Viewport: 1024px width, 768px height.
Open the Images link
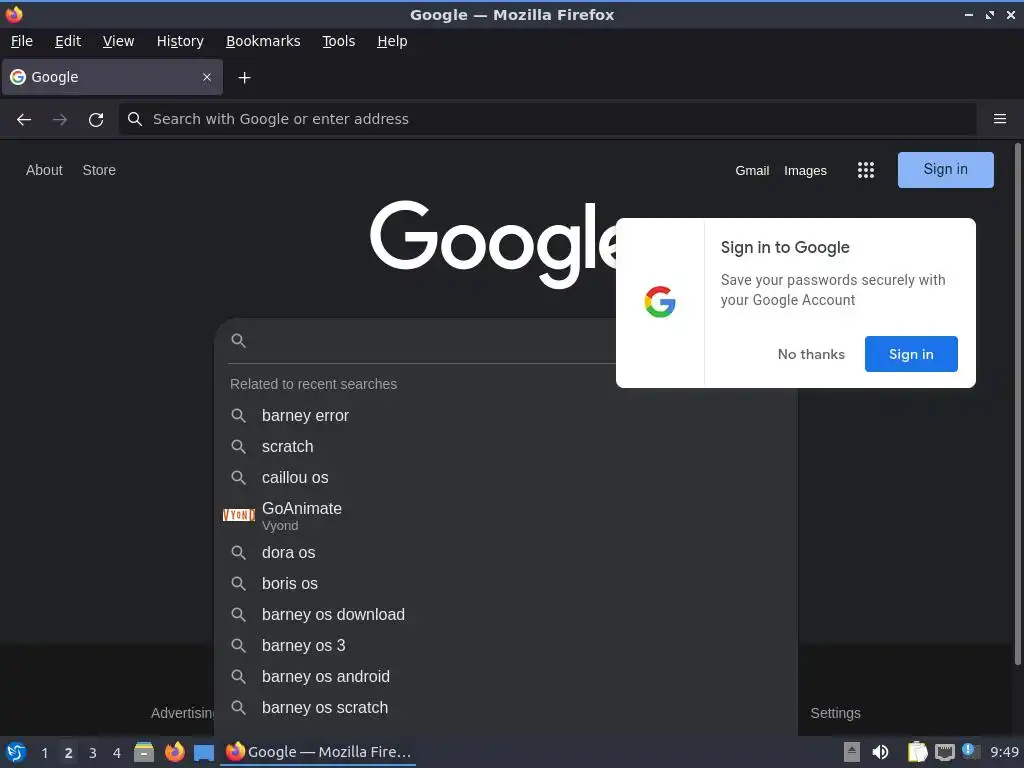(x=805, y=170)
